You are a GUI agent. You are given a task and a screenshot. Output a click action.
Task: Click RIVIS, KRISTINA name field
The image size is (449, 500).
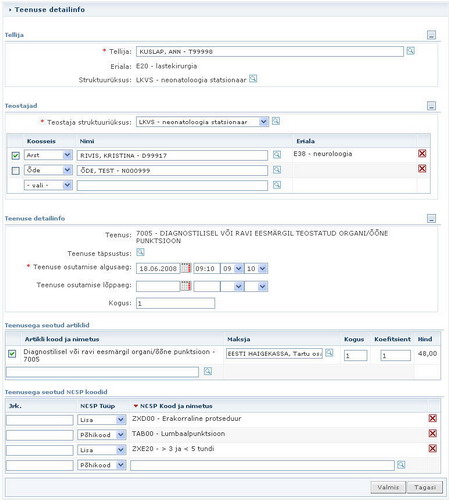172,155
